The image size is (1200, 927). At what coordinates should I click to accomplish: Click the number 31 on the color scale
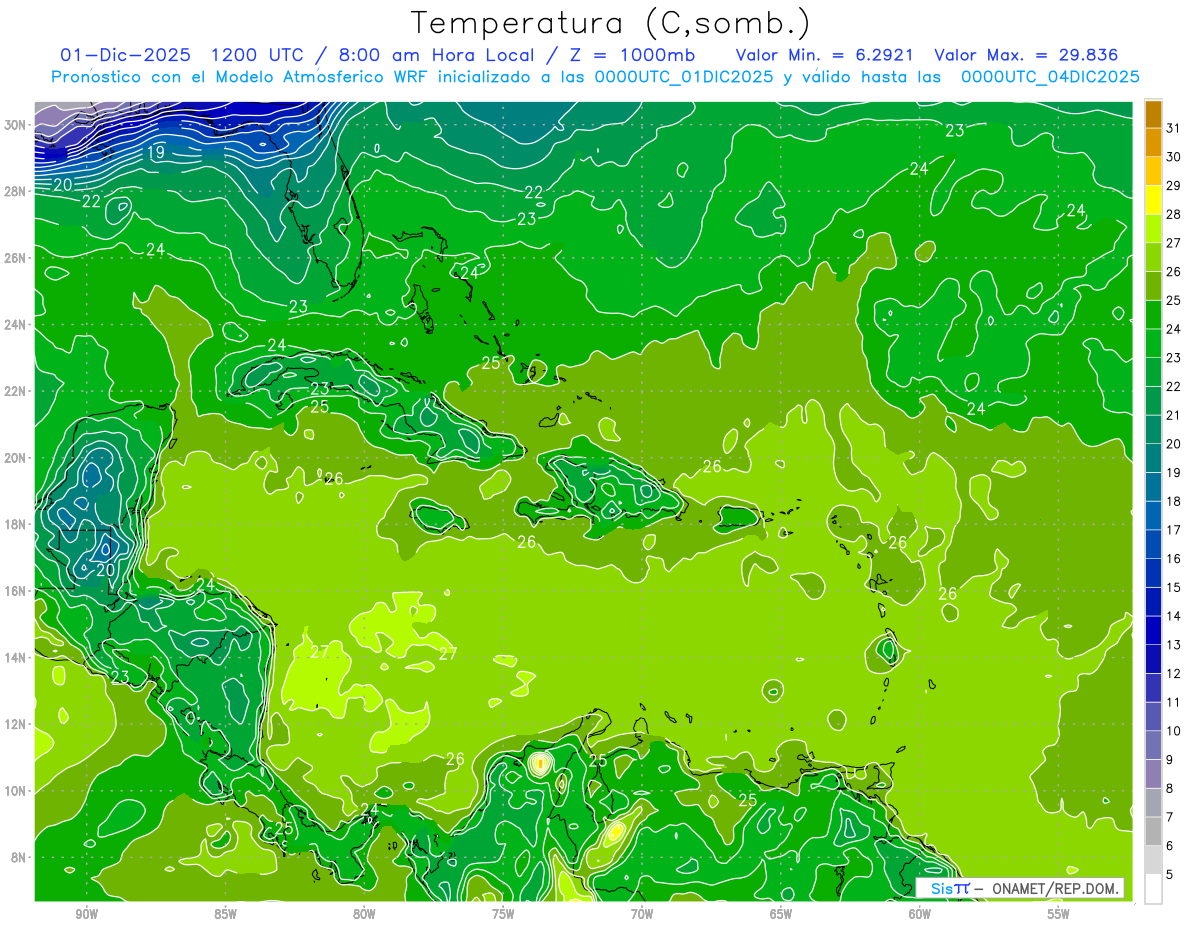click(x=1174, y=127)
